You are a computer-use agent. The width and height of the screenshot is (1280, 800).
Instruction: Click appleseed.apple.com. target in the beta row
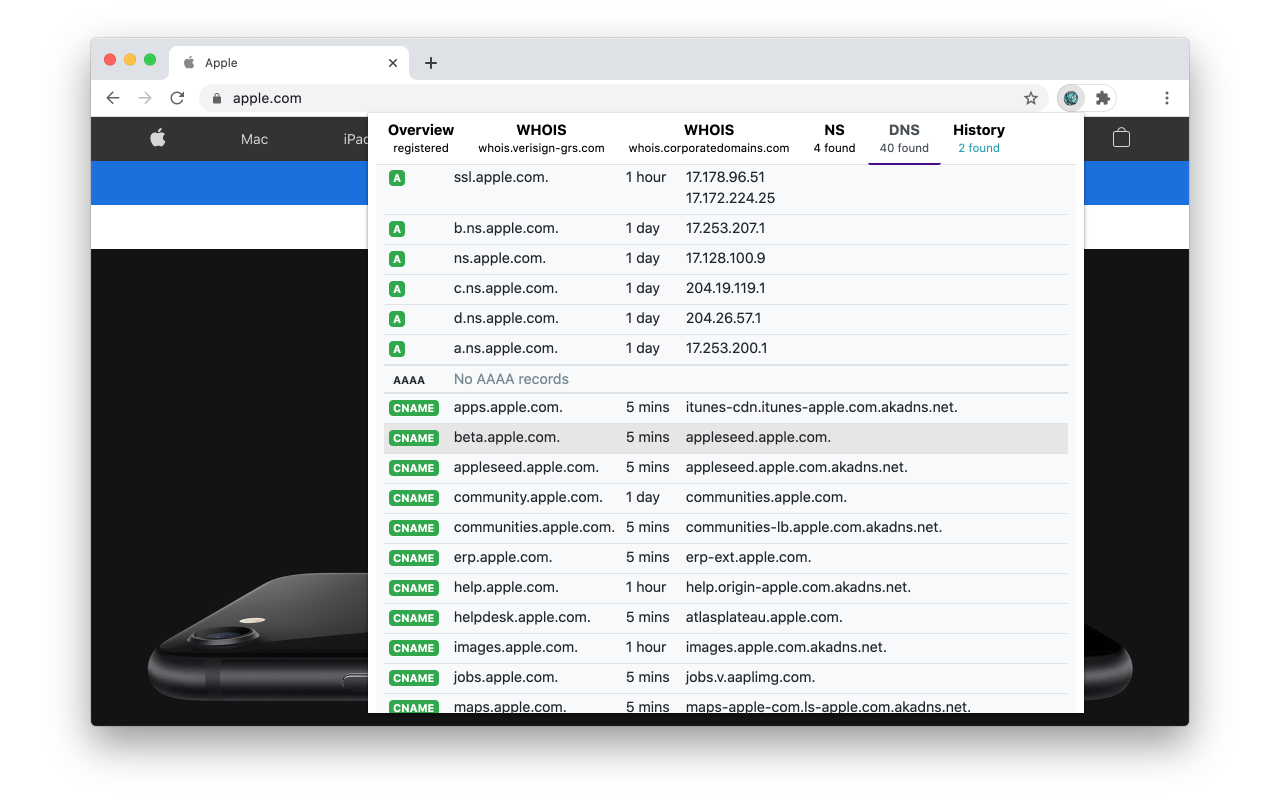(758, 437)
